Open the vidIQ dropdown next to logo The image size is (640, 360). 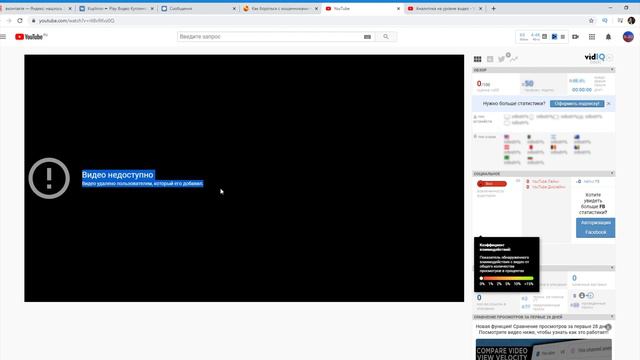[x=610, y=58]
